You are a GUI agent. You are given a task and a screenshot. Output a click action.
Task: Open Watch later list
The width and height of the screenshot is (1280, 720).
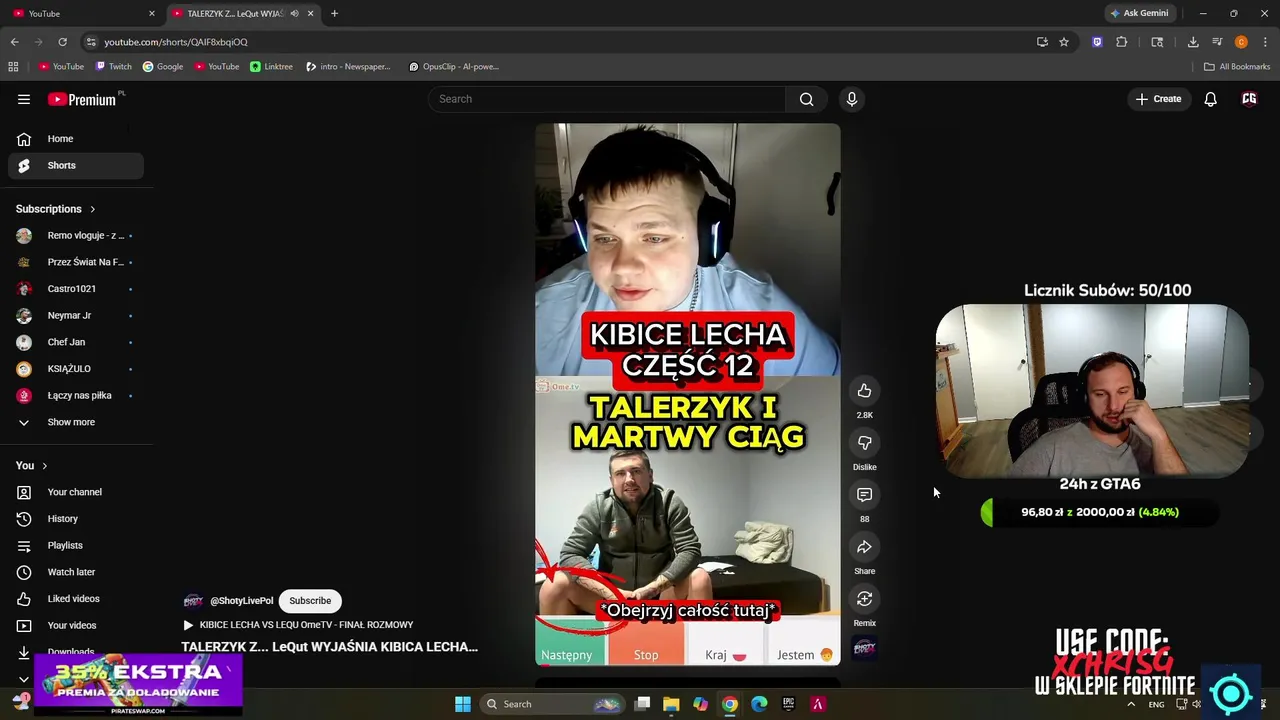(x=76, y=572)
